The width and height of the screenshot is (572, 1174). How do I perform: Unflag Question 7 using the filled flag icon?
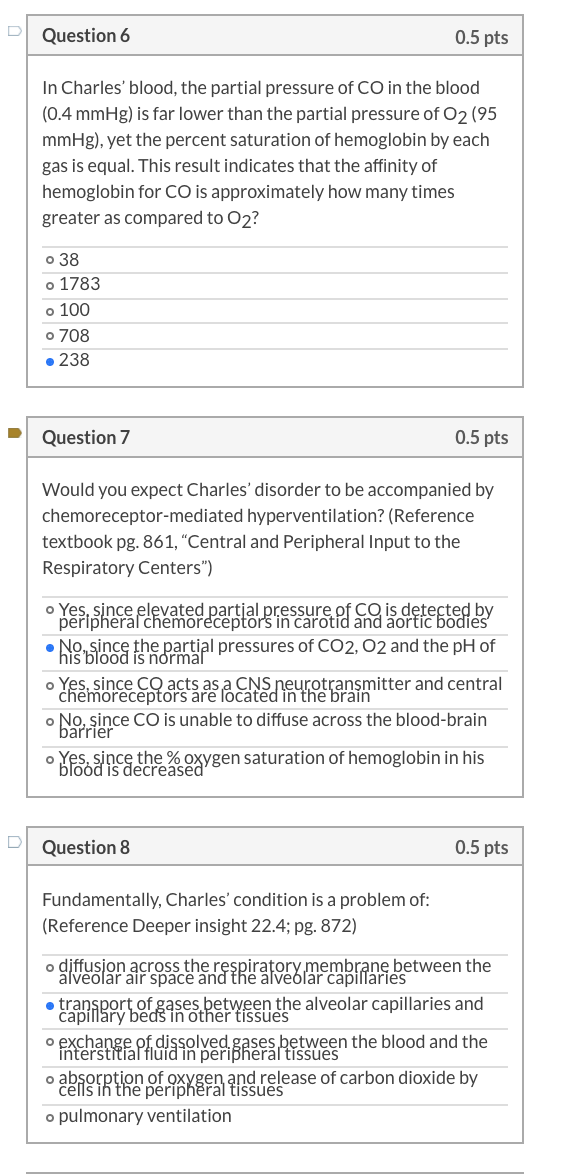coord(14,433)
